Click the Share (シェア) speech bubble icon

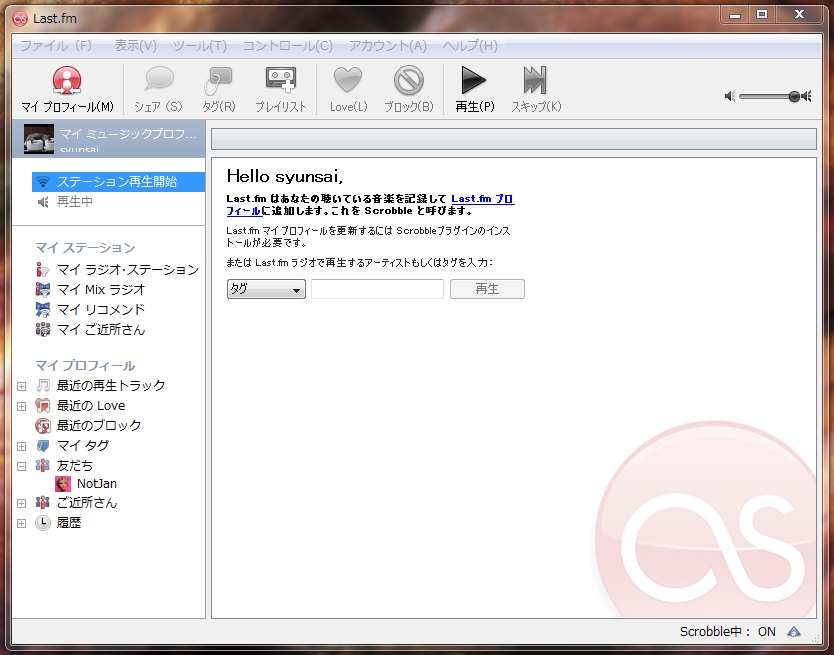(x=159, y=80)
